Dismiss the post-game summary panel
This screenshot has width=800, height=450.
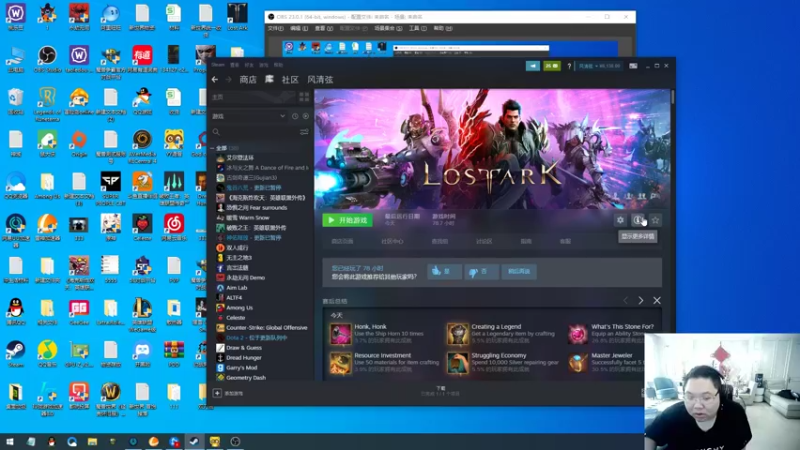(x=657, y=301)
